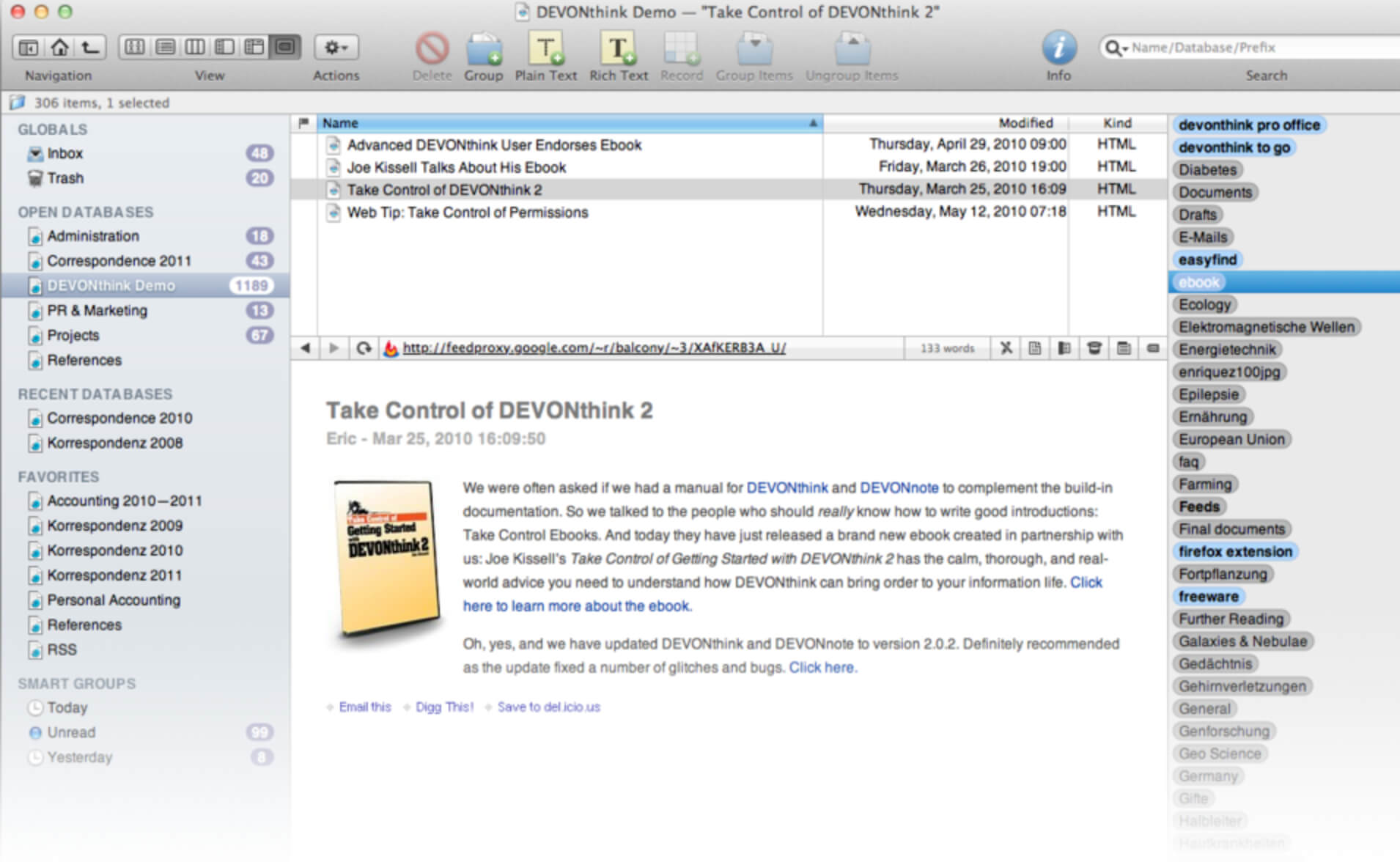Click the graduation-cap classify icon in preview bar

(1094, 348)
